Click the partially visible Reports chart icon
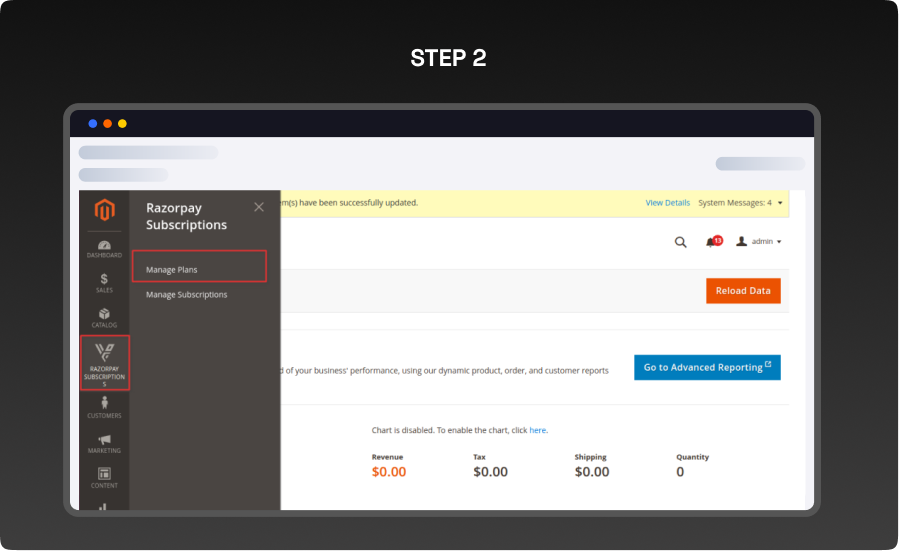899x551 pixels. tap(104, 506)
